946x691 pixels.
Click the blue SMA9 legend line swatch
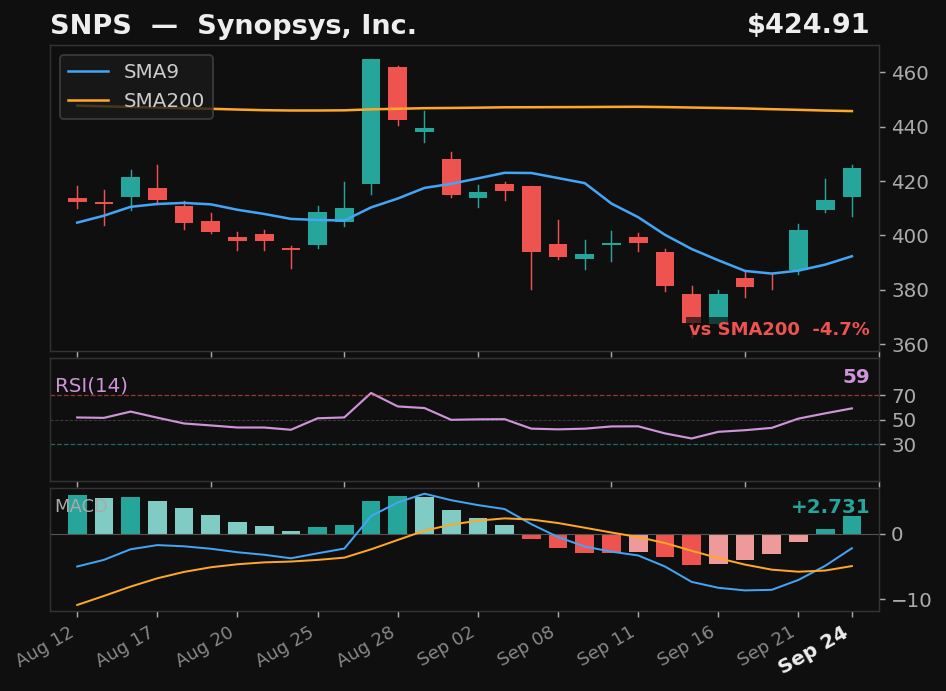89,72
